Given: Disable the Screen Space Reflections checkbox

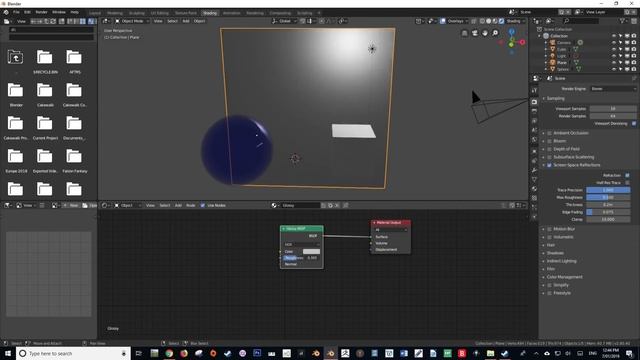Looking at the screenshot, I should pos(549,165).
